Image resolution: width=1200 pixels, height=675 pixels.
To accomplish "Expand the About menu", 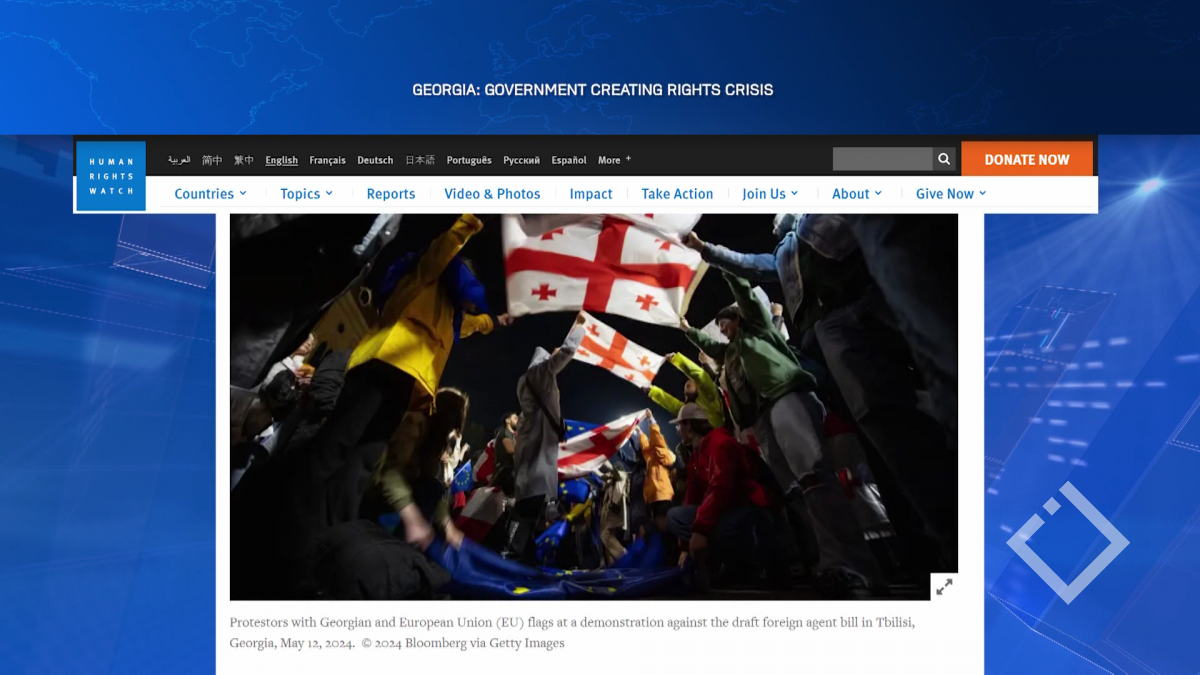I will point(857,194).
